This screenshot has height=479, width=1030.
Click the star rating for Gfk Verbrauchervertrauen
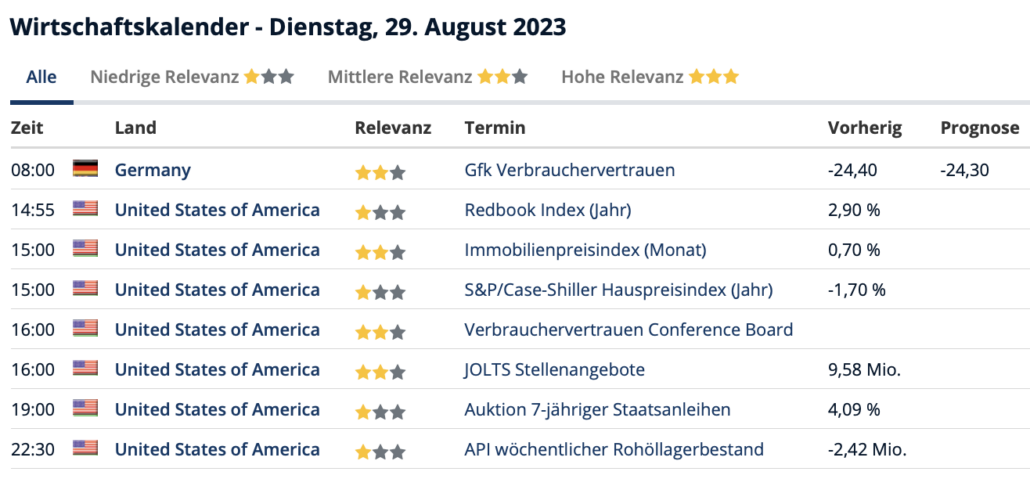coord(380,173)
